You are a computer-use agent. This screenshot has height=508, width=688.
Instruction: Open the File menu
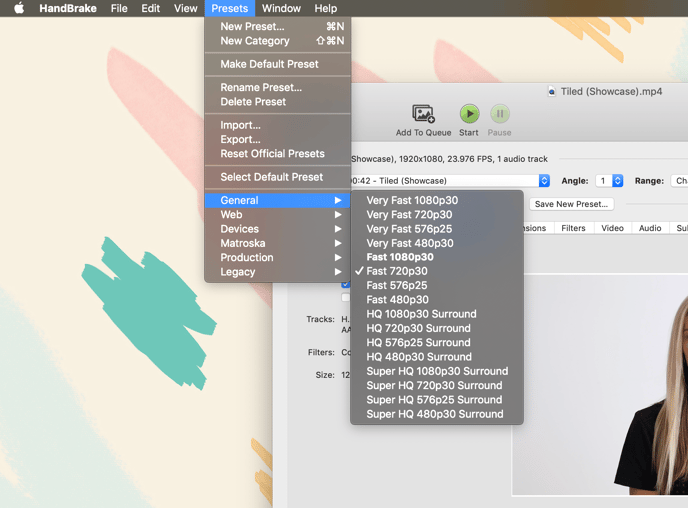pos(119,8)
